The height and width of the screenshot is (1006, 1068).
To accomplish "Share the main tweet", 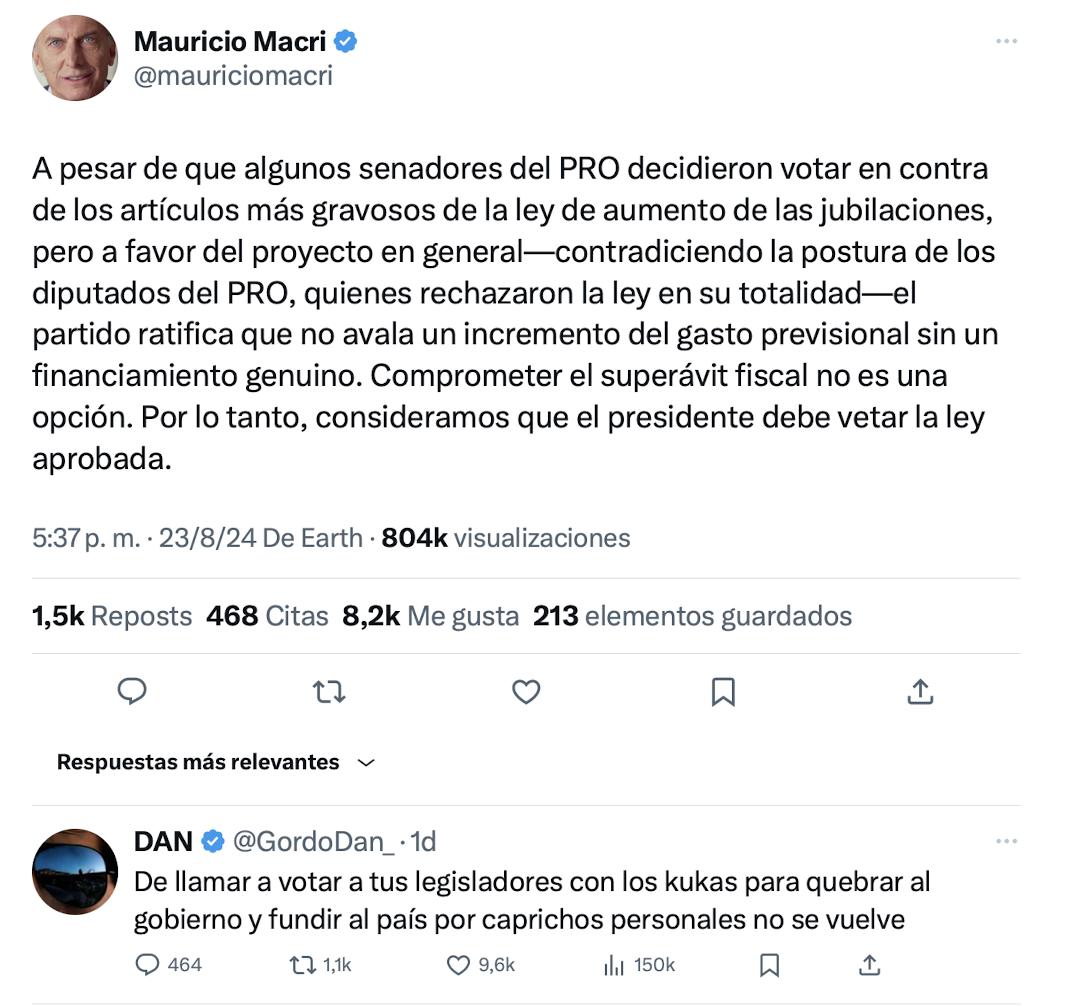I will click(x=920, y=692).
